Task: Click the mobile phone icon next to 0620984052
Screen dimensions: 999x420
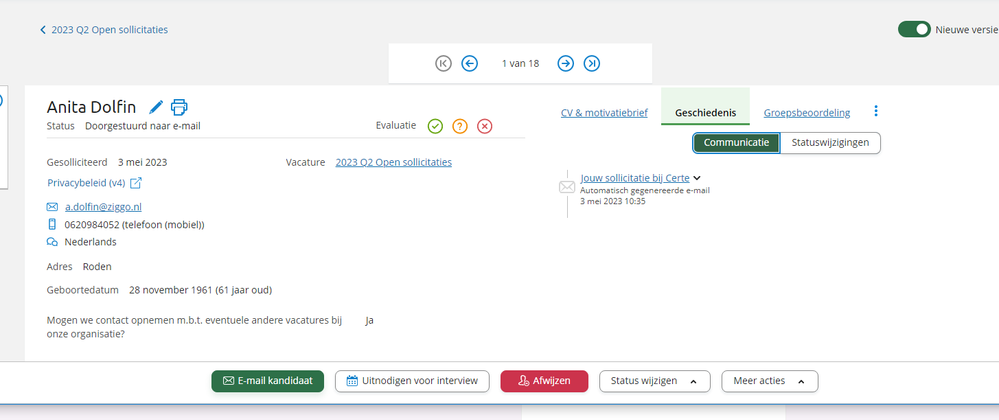Action: pos(52,224)
